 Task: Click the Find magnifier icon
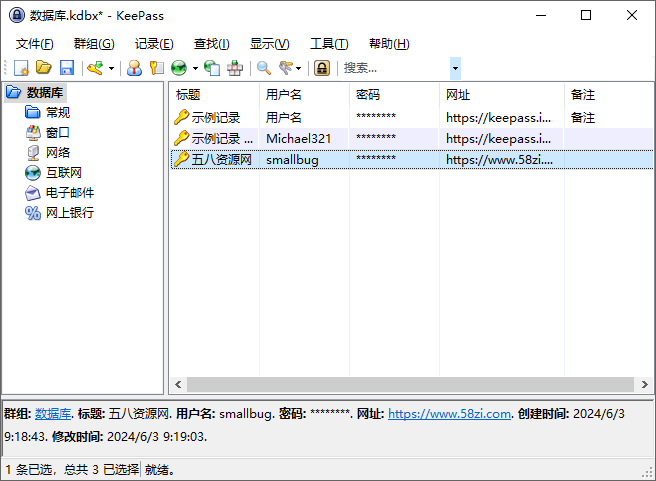pos(264,68)
